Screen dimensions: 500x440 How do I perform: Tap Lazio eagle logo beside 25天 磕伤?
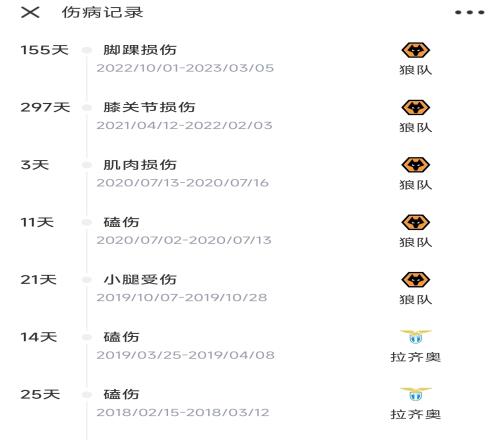coord(415,394)
